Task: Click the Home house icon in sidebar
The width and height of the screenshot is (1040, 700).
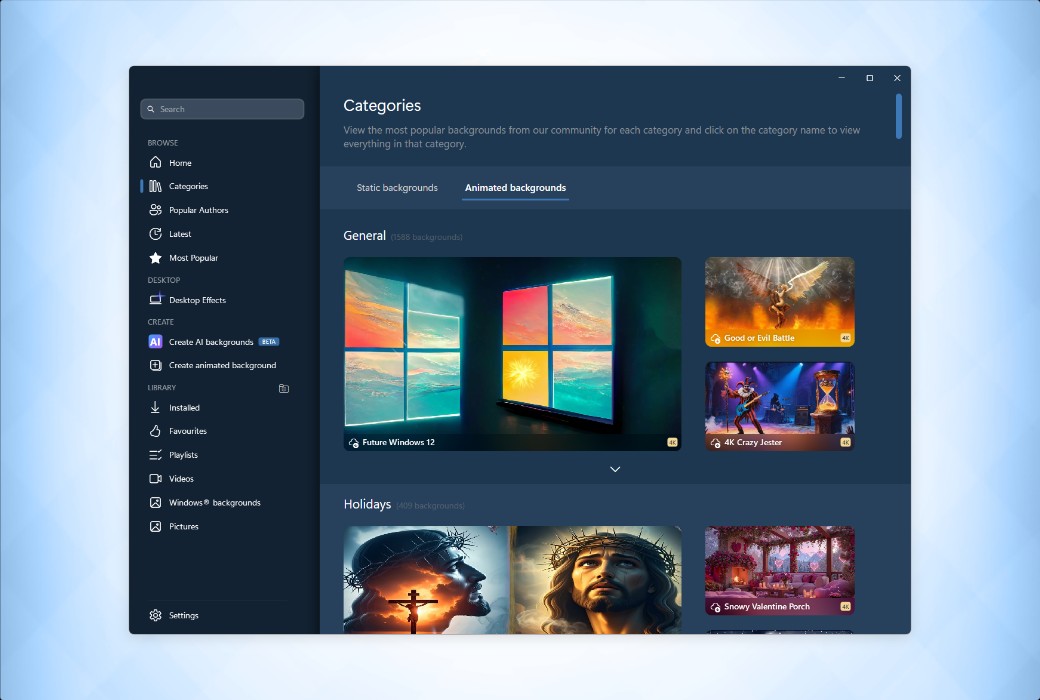Action: tap(155, 163)
